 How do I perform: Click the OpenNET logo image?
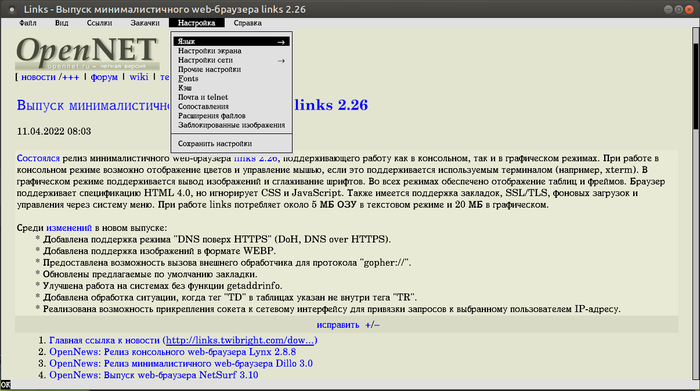point(88,53)
